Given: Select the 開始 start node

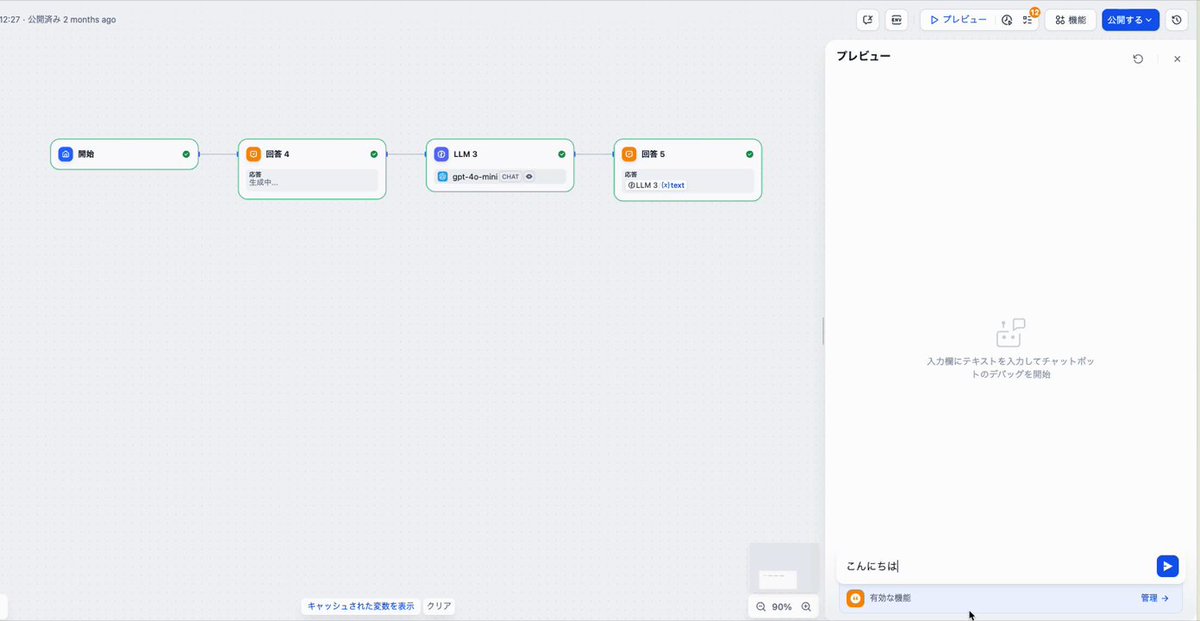Looking at the screenshot, I should tap(124, 154).
